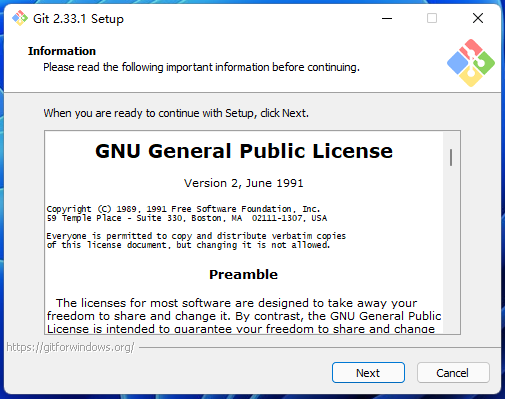Cancel the Git setup
505x399 pixels.
(453, 372)
